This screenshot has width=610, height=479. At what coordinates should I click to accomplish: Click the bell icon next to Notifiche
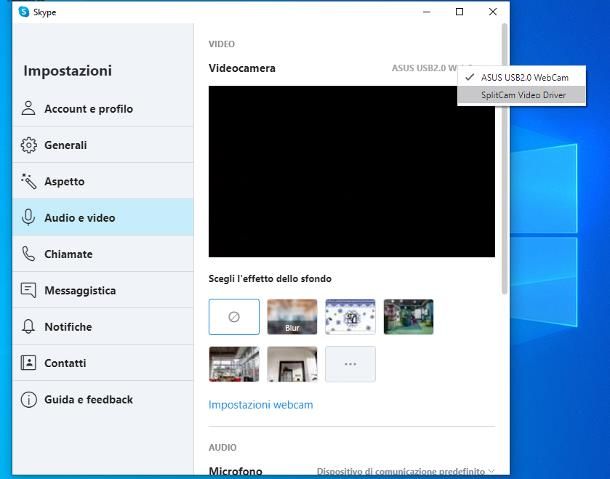pyautogui.click(x=28, y=326)
